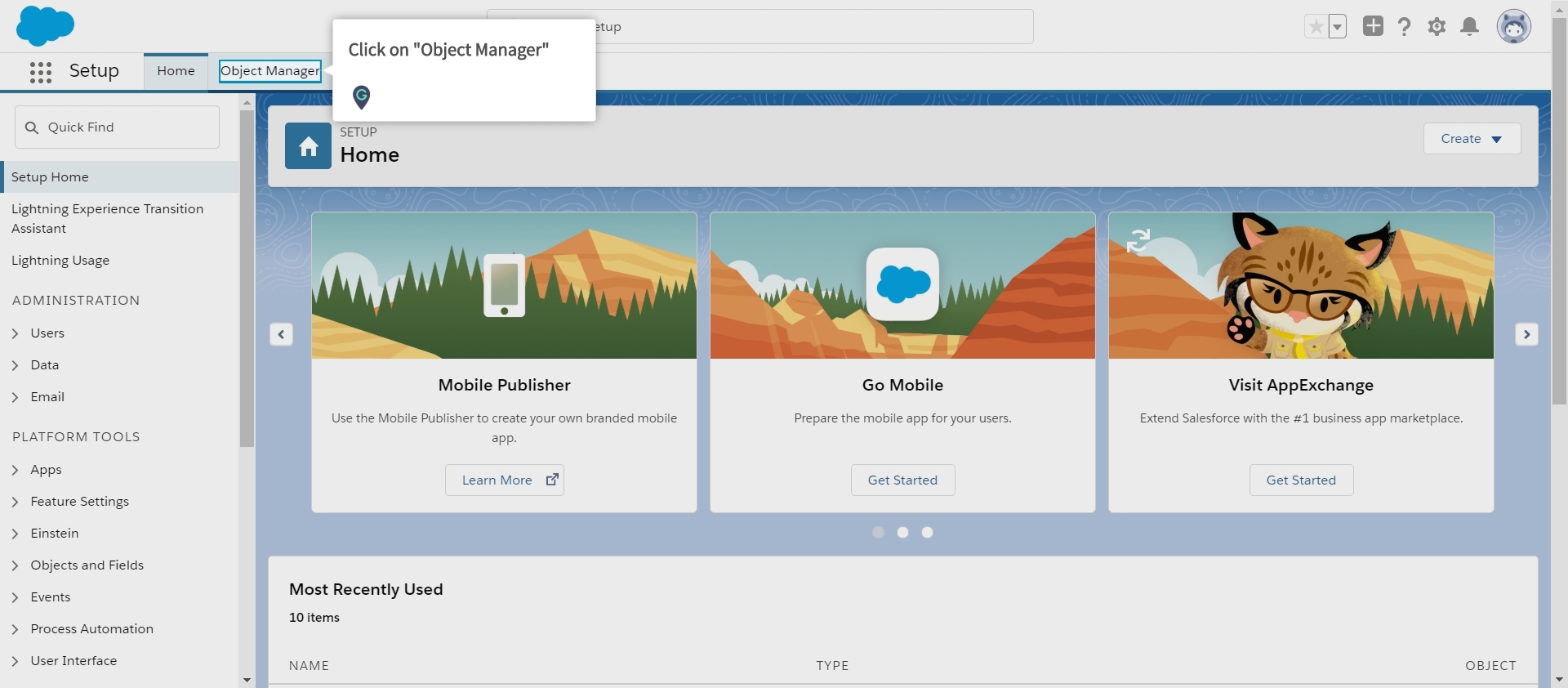The height and width of the screenshot is (688, 1568).
Task: Select the third carousel page dot
Action: pos(927,533)
